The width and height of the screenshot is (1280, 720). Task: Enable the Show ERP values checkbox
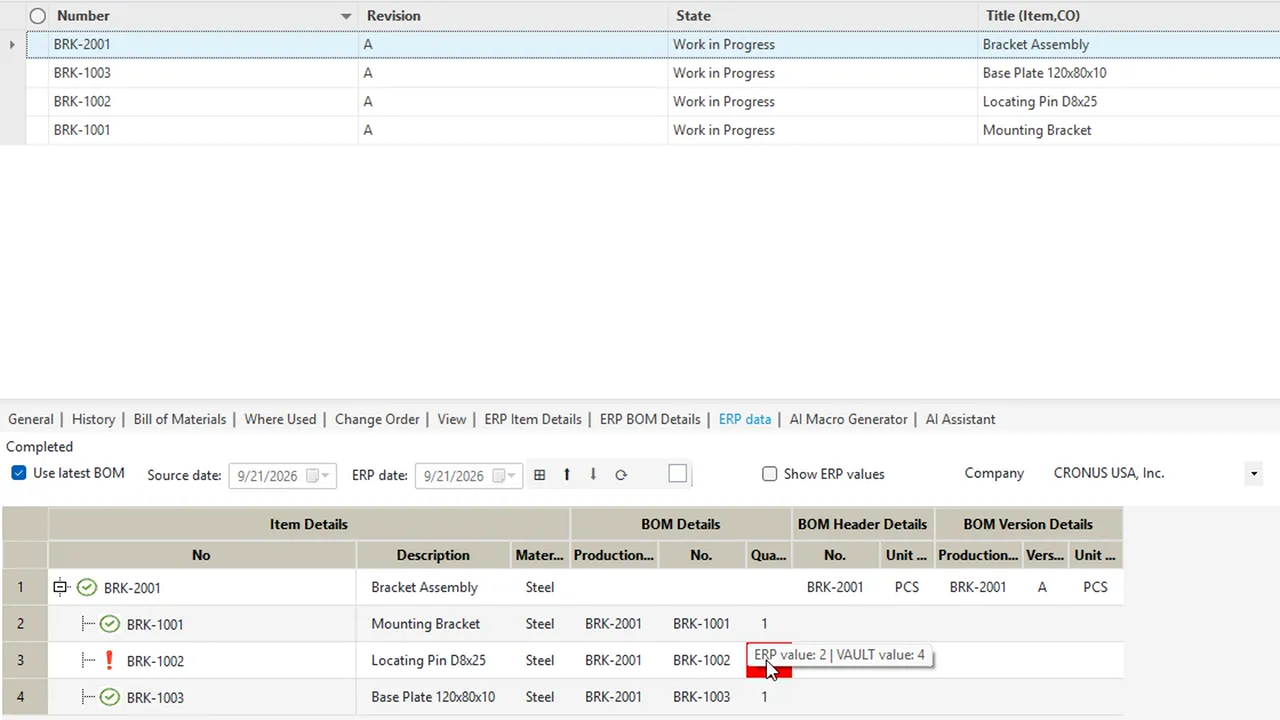click(769, 474)
